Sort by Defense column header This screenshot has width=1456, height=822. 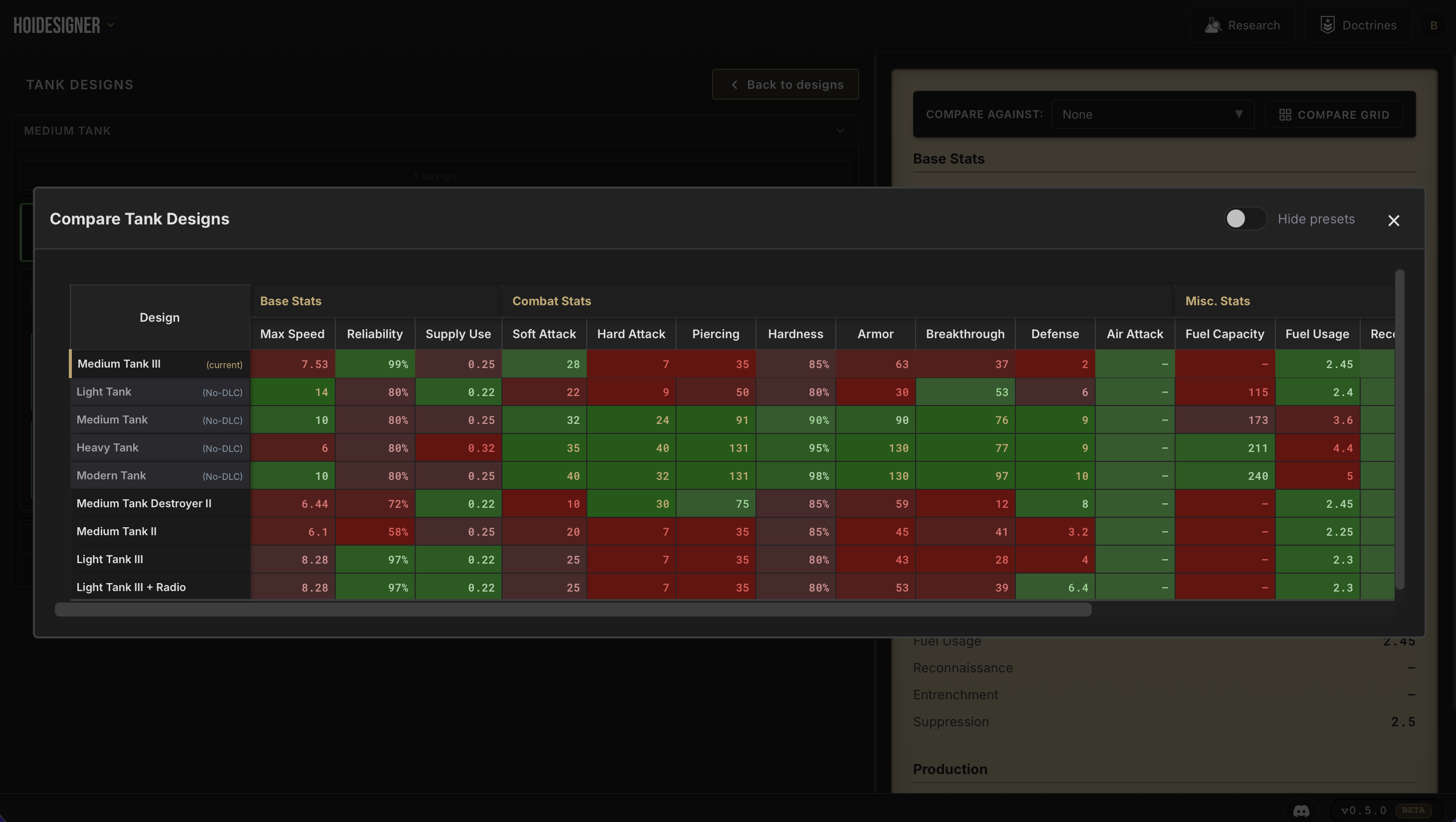(x=1055, y=334)
